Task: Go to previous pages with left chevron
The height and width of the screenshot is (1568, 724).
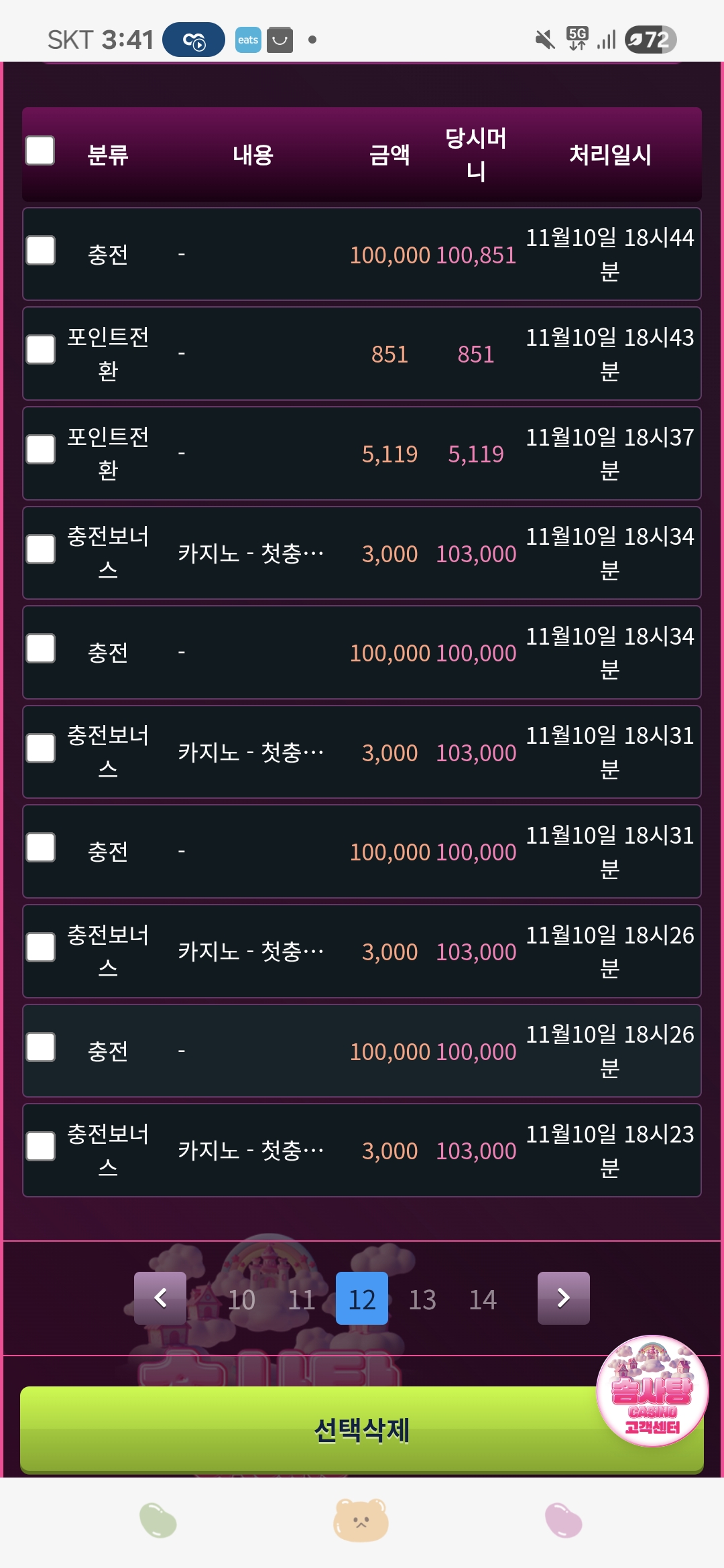Action: tap(160, 1298)
